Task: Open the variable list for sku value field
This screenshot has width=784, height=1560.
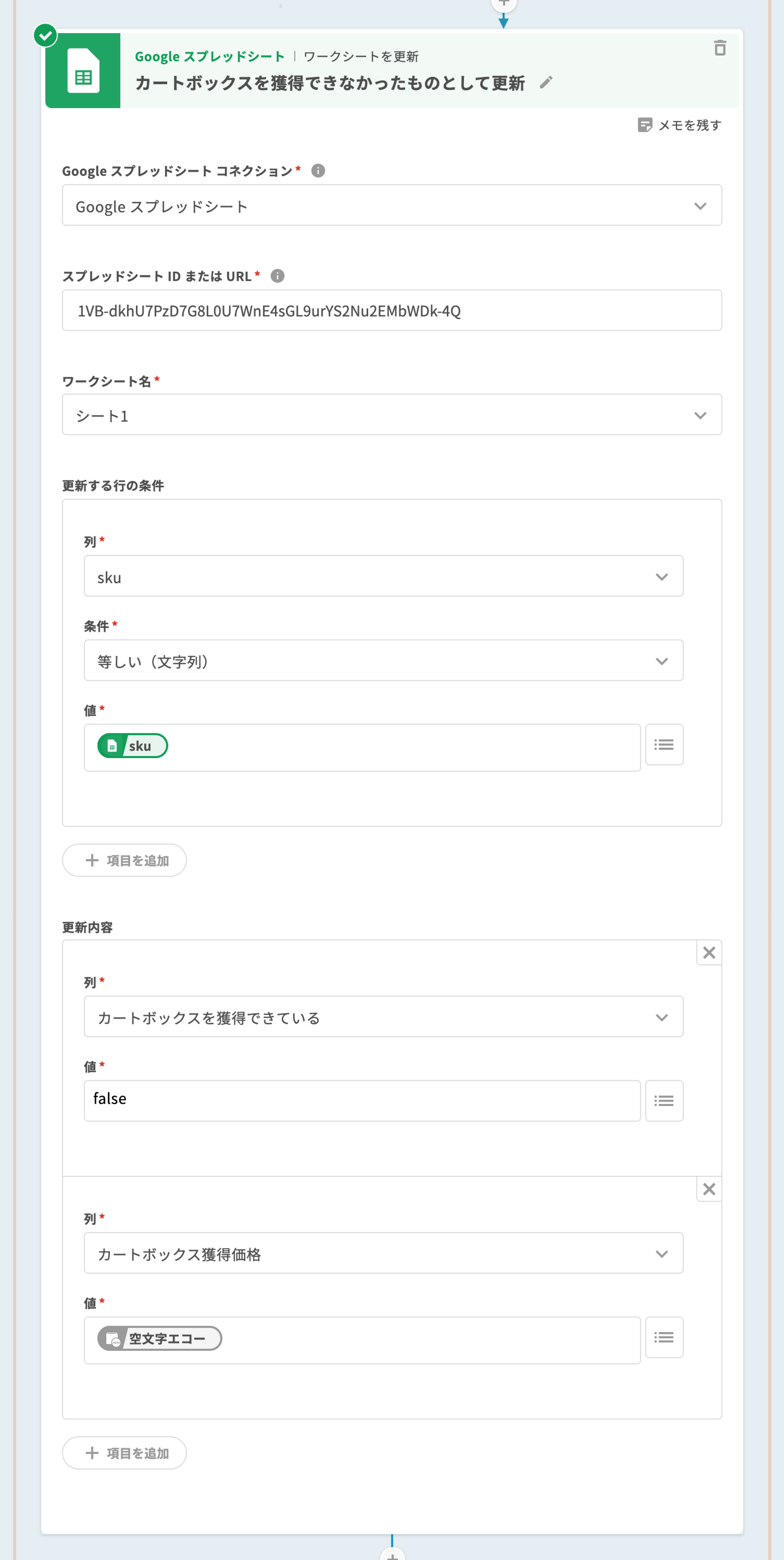Action: 664,744
